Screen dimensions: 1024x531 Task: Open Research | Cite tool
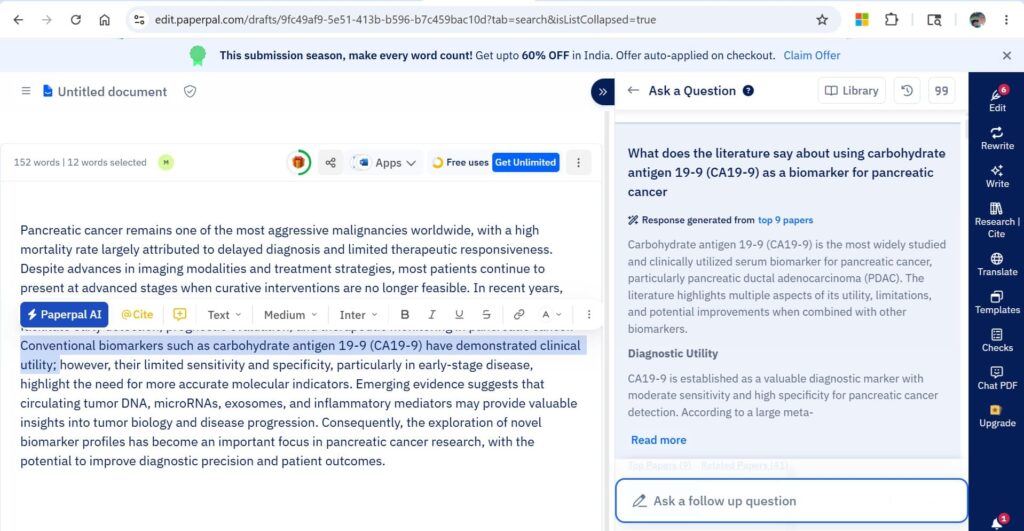[x=997, y=220]
